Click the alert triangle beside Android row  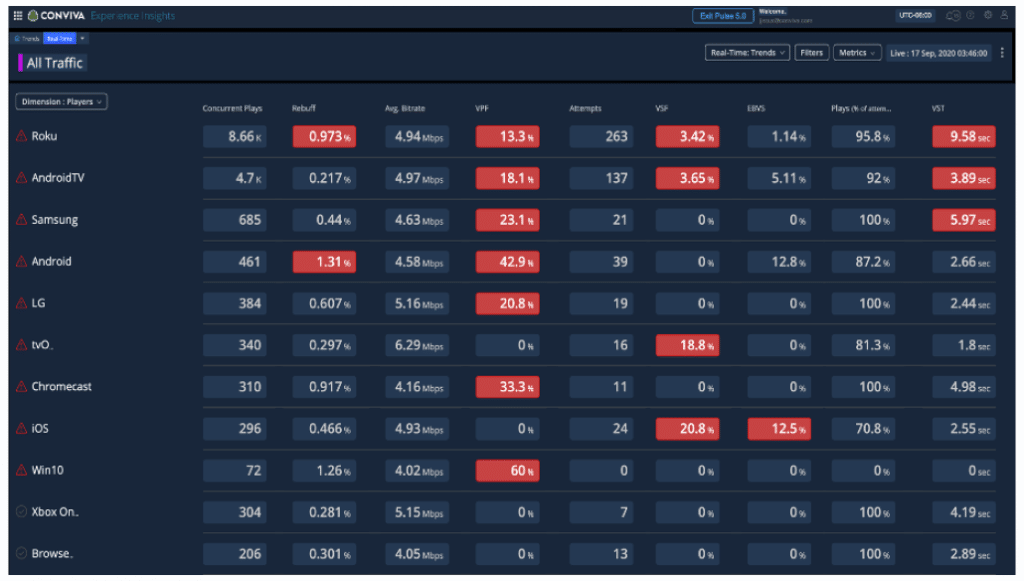pos(22,261)
